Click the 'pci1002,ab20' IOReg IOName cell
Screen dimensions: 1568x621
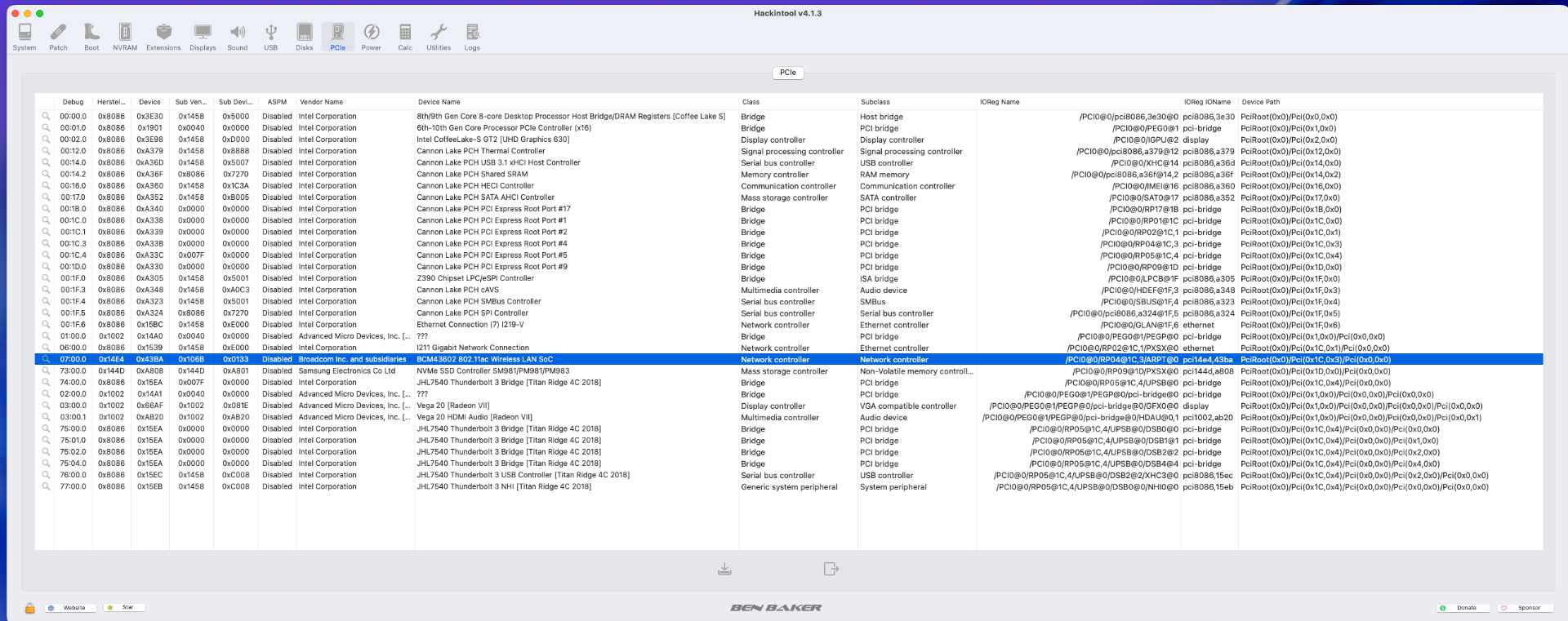(x=1208, y=417)
